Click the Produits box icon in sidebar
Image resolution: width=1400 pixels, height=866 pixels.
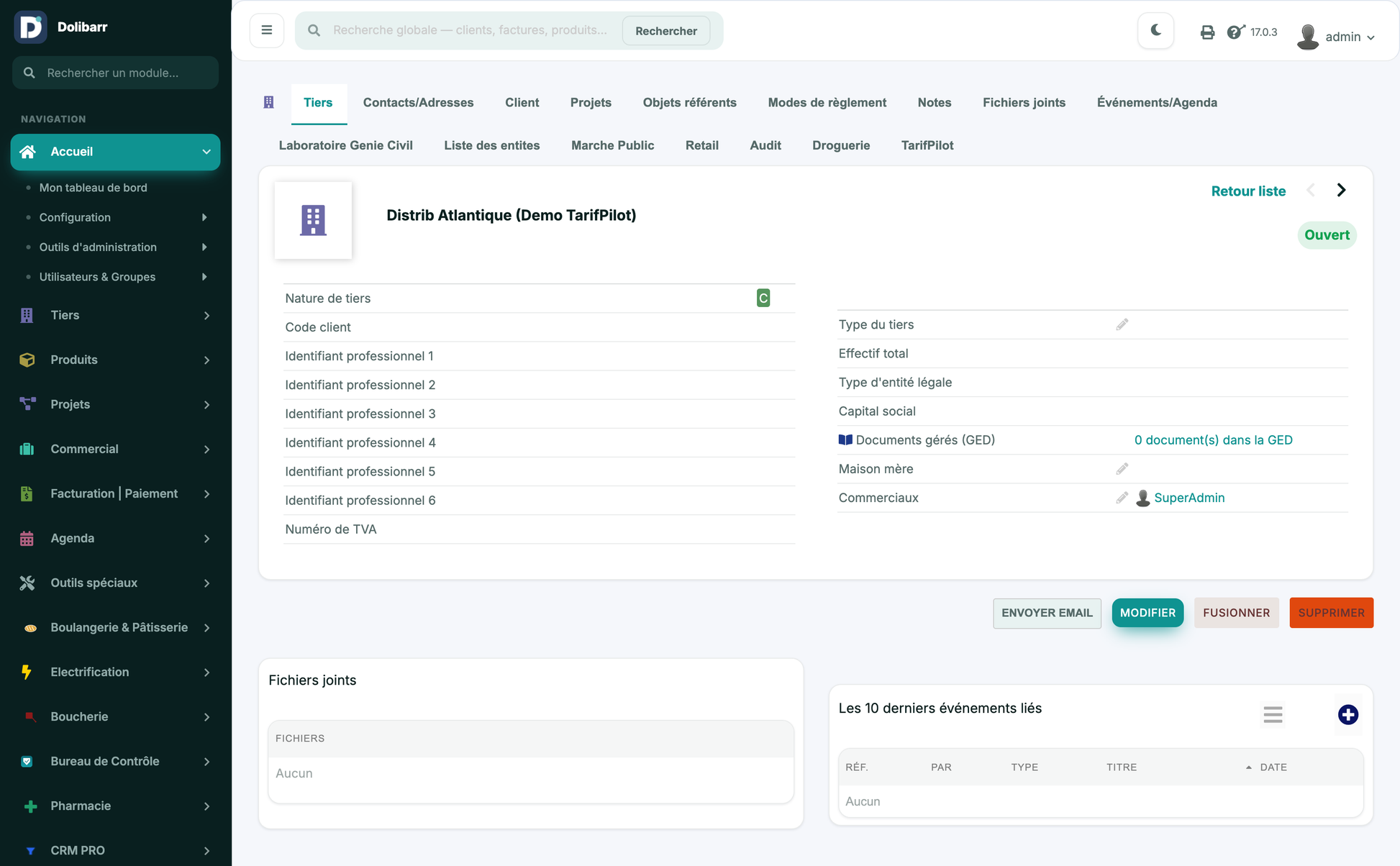[x=27, y=360]
